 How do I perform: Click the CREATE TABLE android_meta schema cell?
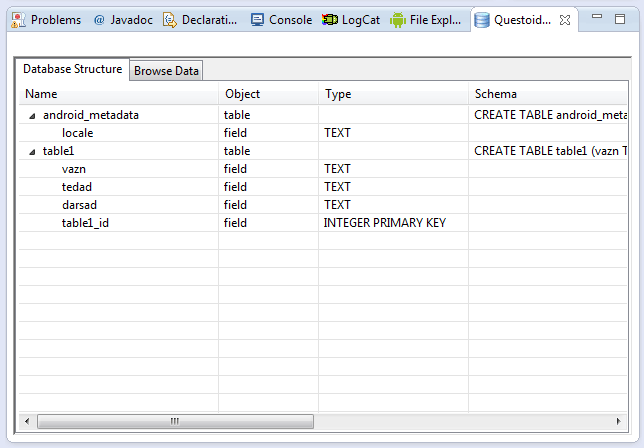click(x=550, y=115)
